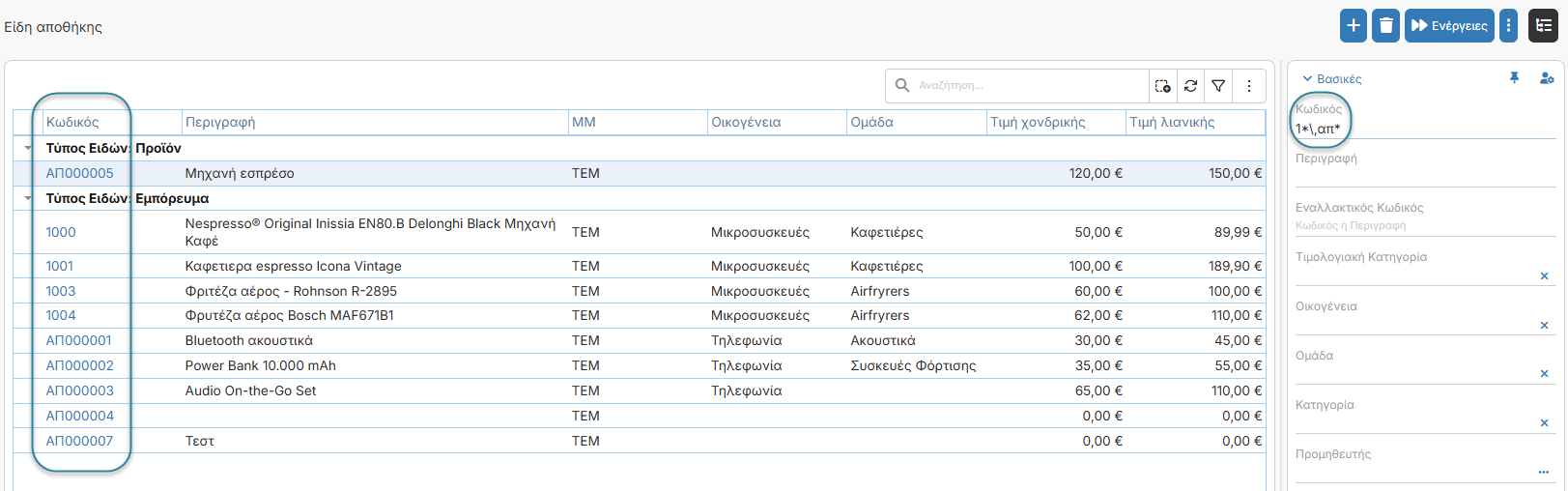This screenshot has width=1568, height=491.
Task: Open item code ΑΠ000001
Action: click(79, 340)
